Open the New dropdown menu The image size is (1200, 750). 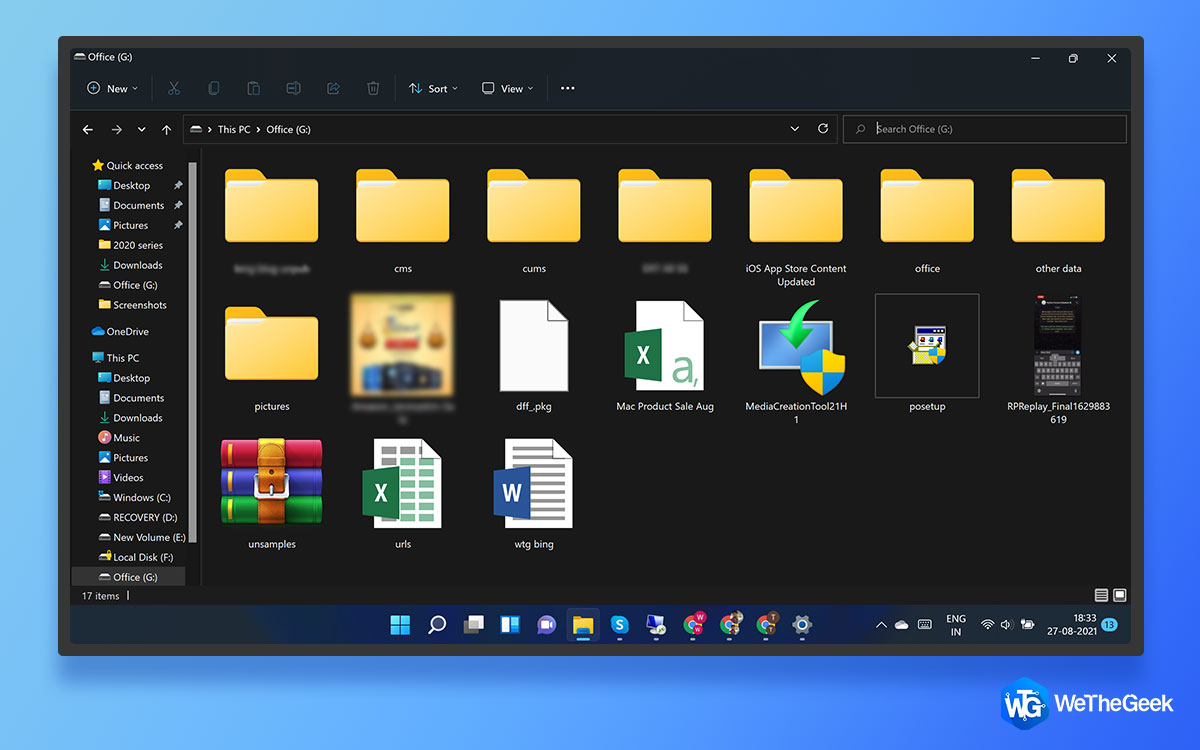pos(112,88)
